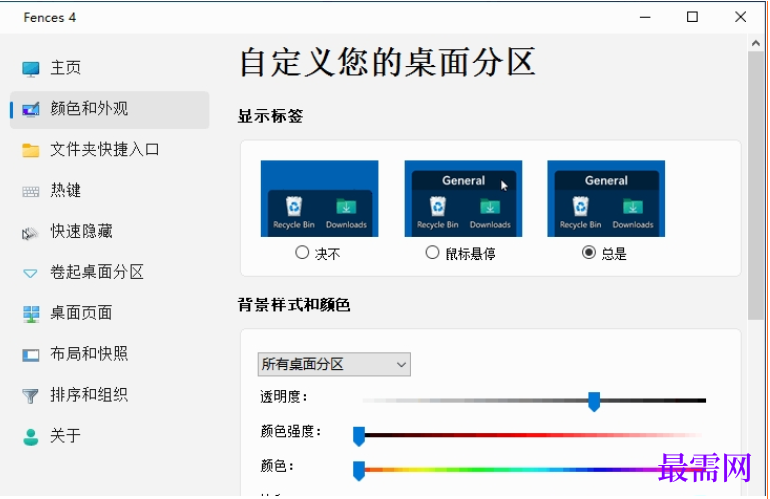Open 排序和组织 settings
Viewport: 770px width, 499px height.
[x=110, y=395]
